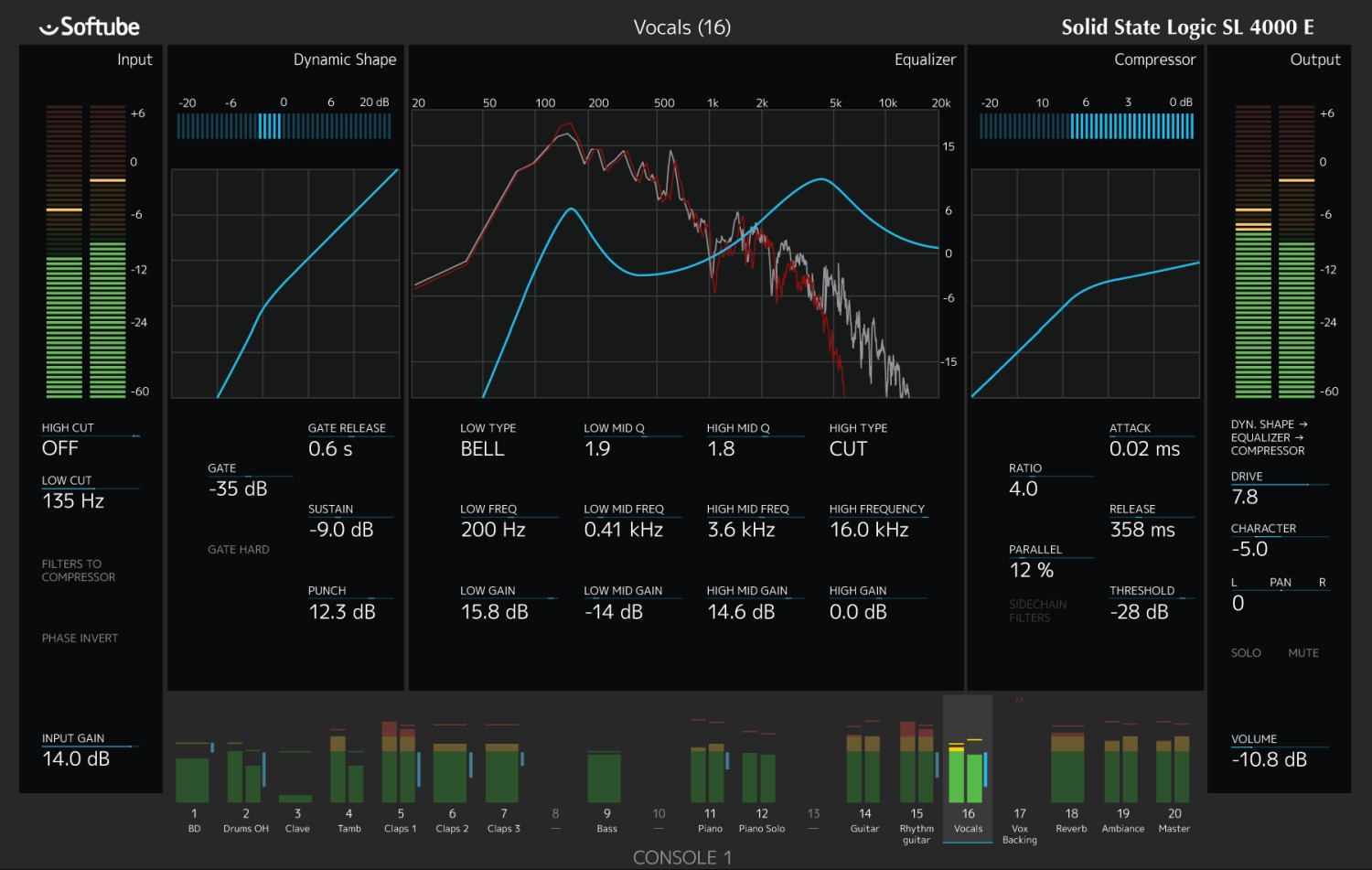The width and height of the screenshot is (1372, 870).
Task: Click Gate threshold -35 dB value
Action: (x=238, y=489)
